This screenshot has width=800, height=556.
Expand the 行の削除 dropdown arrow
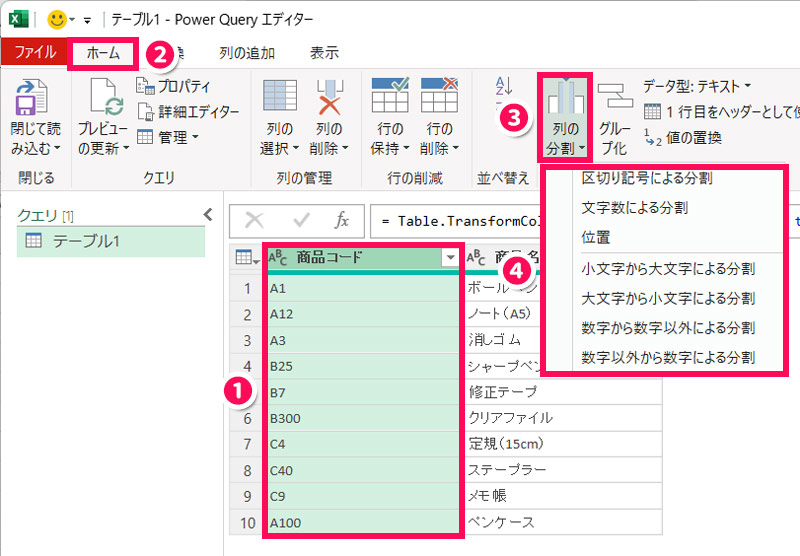456,148
